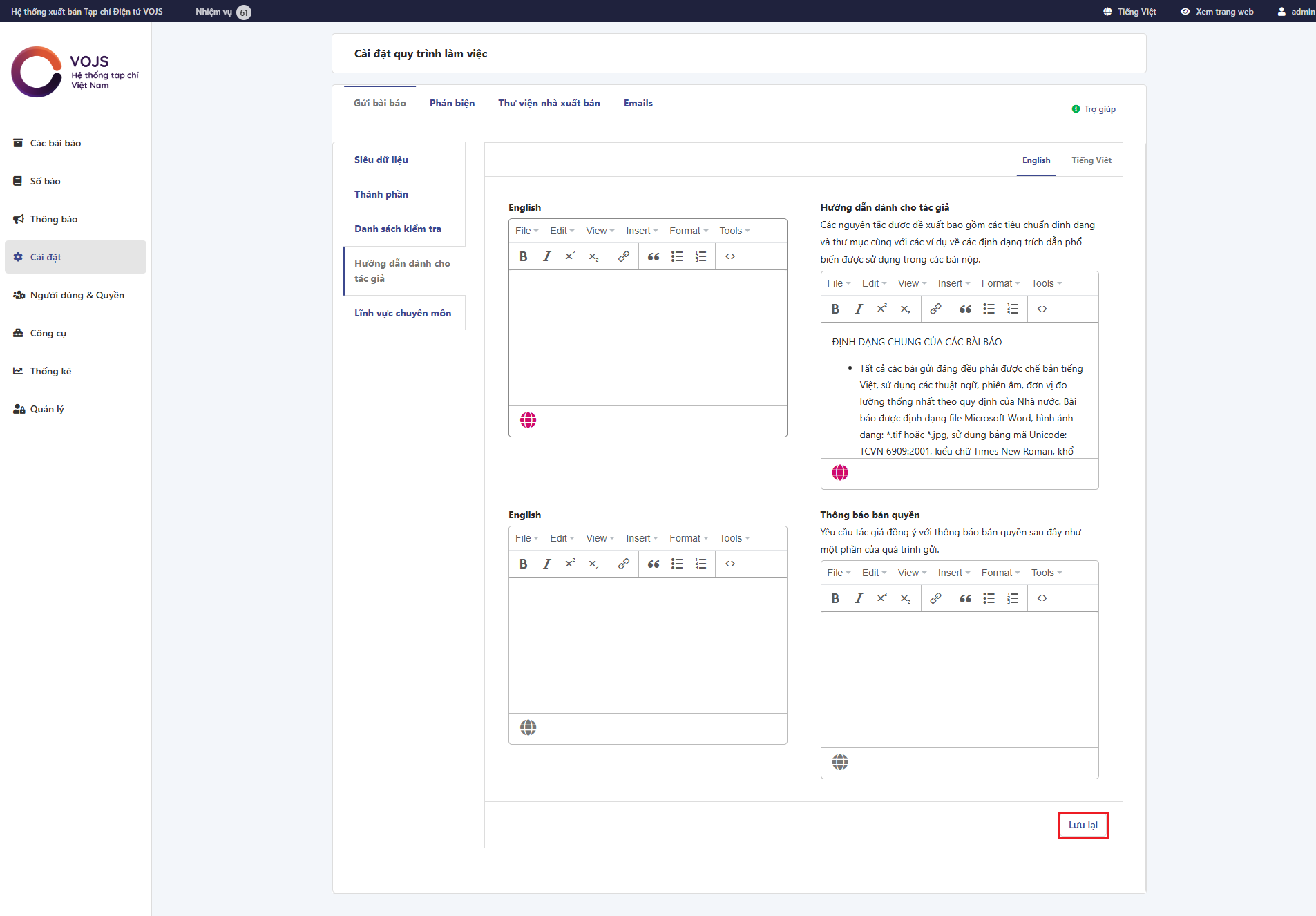Click insert link icon in top-left English editor

[623, 256]
